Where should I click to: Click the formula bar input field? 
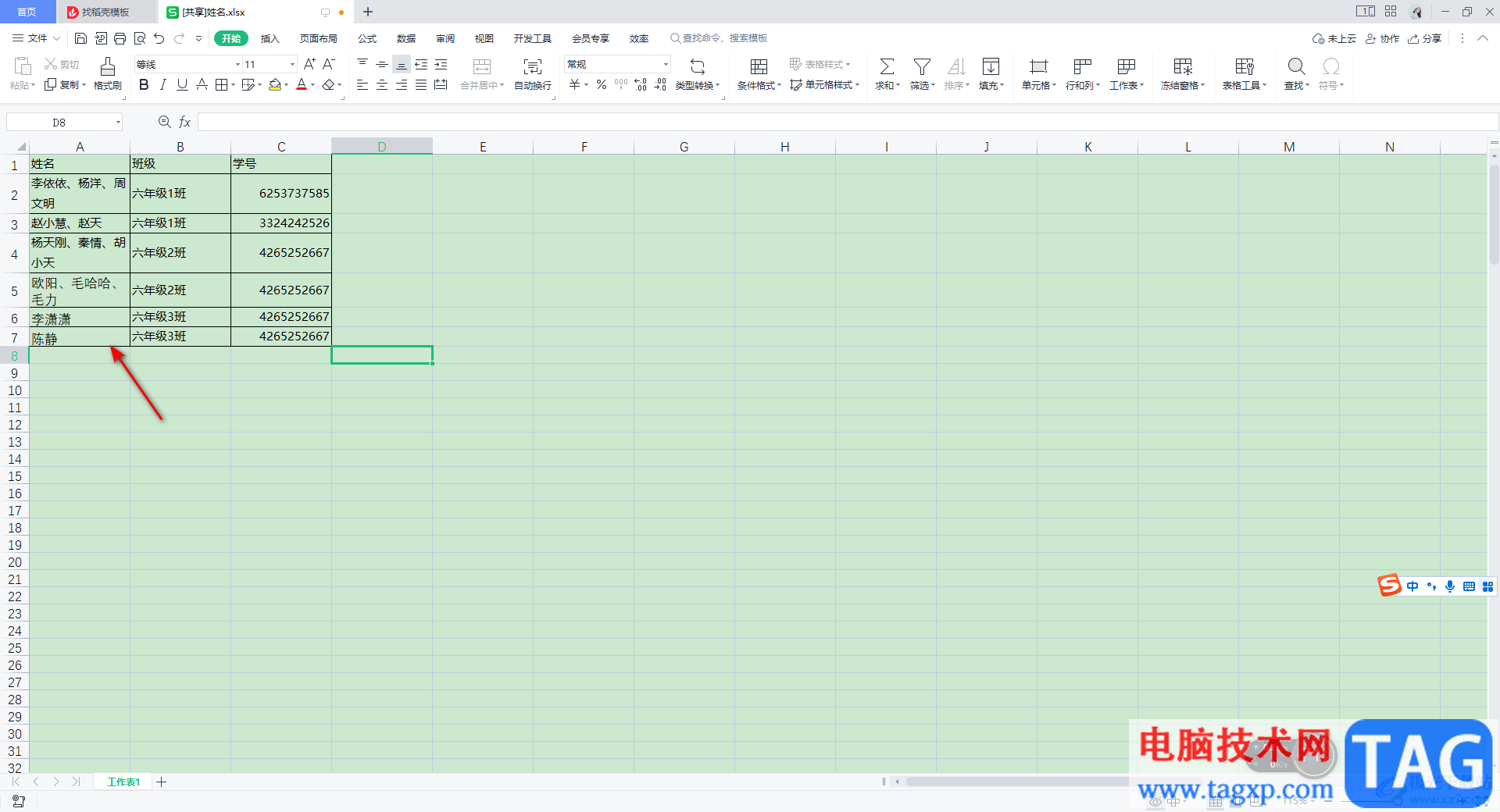[x=848, y=122]
